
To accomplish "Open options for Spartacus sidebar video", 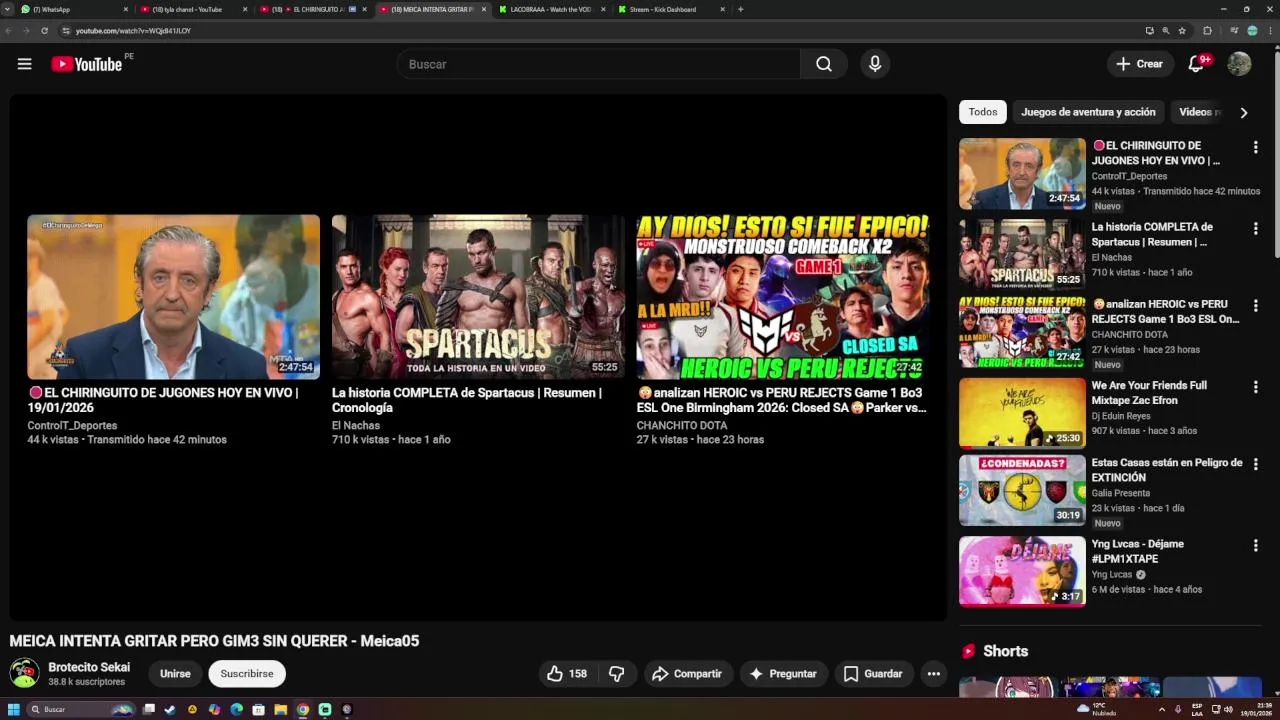I will point(1255,228).
